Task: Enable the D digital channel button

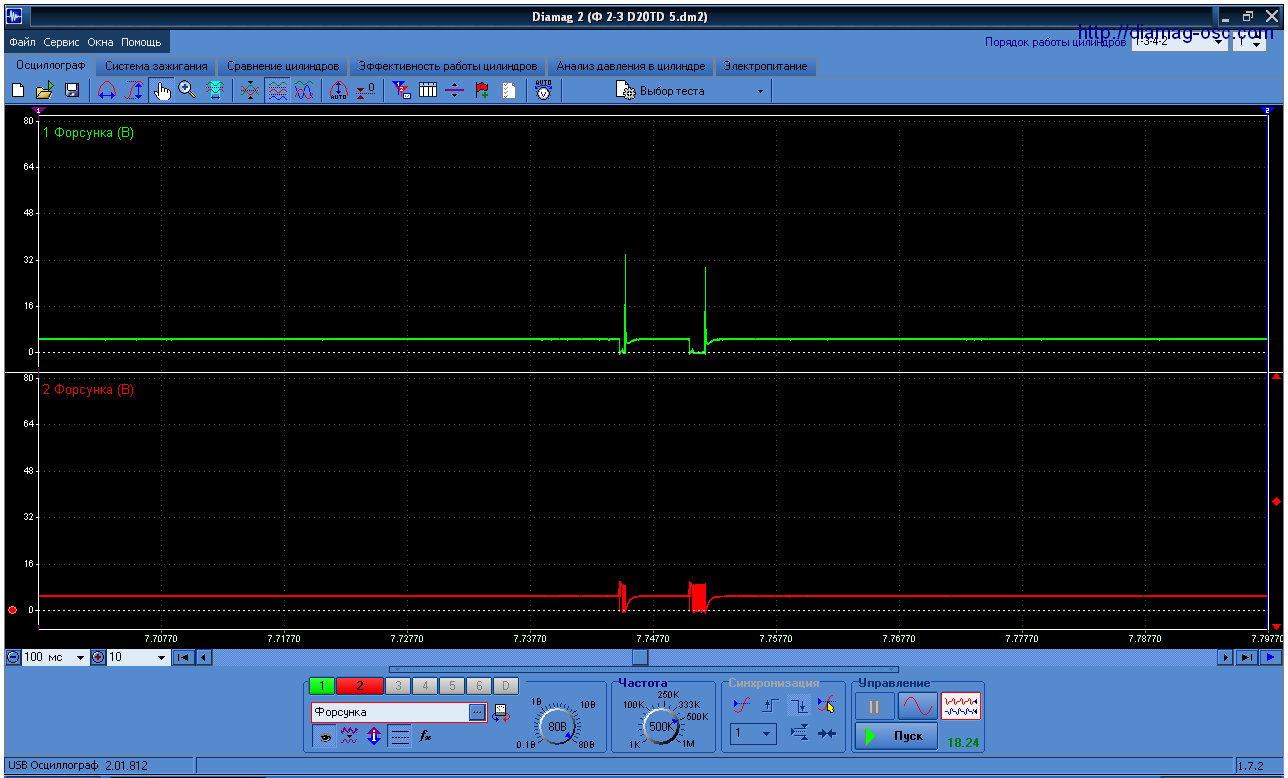Action: (506, 686)
